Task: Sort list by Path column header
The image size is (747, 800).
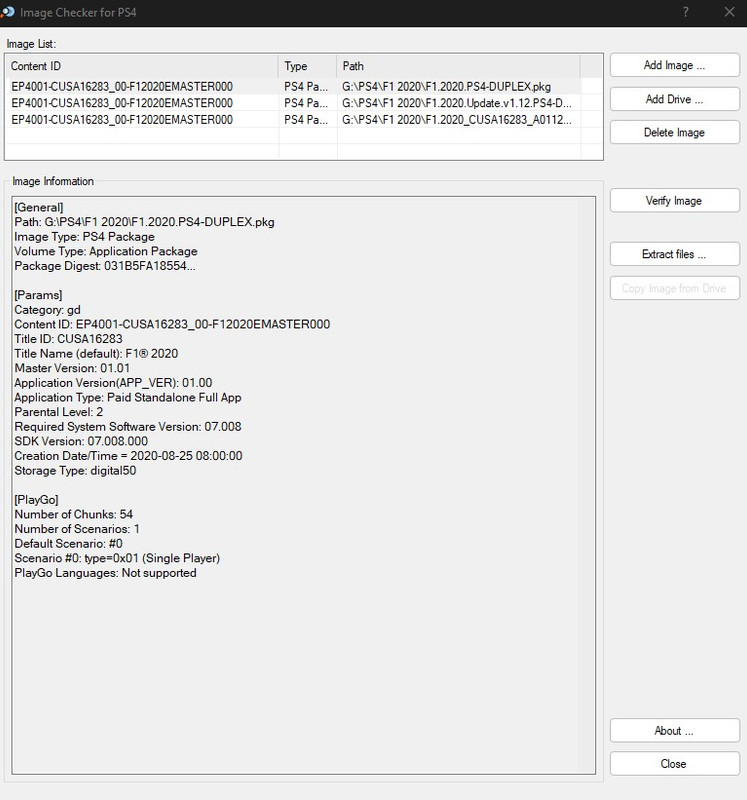Action: coord(458,66)
